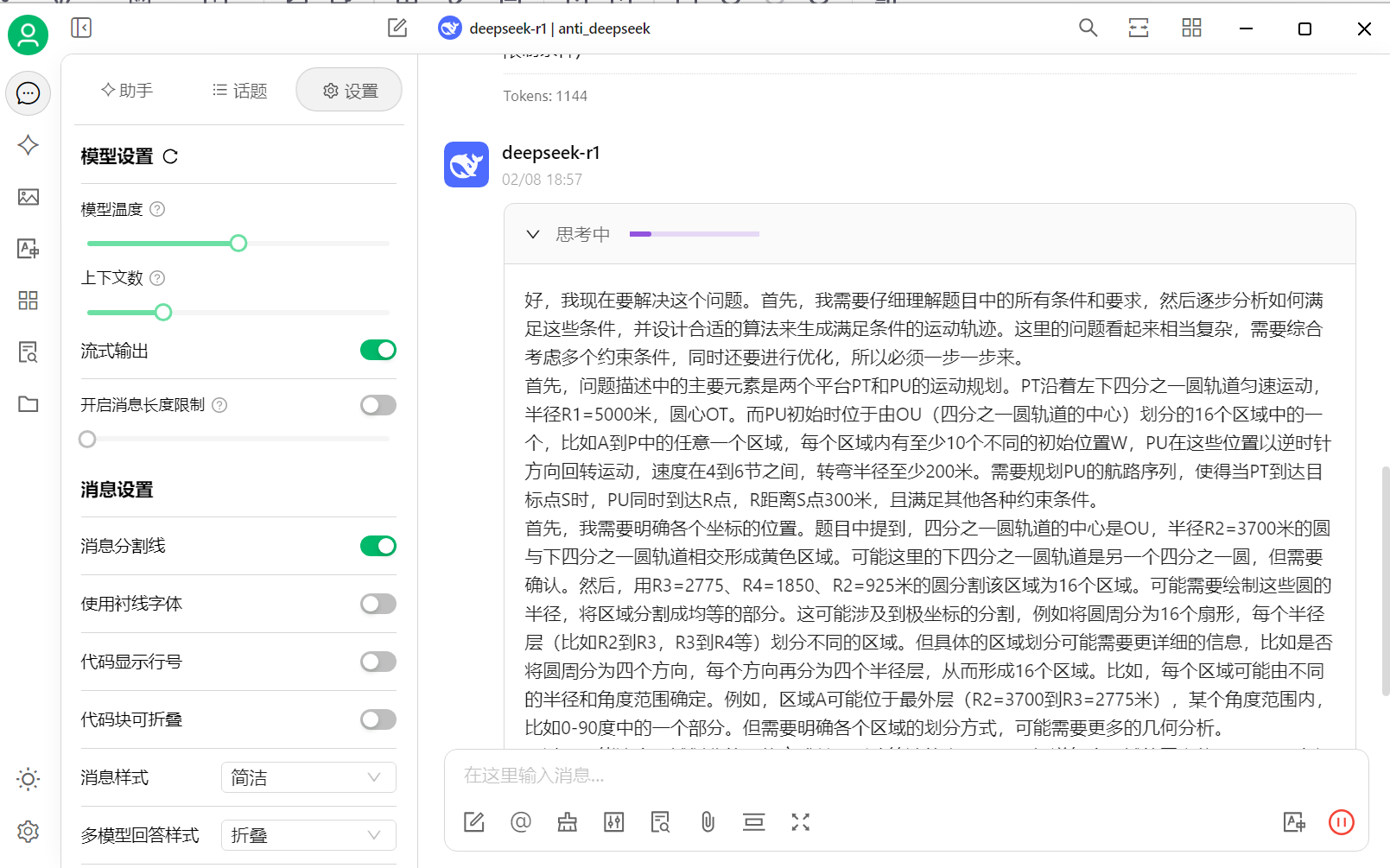
Task: Reset model settings with the refresh icon
Action: pyautogui.click(x=170, y=156)
